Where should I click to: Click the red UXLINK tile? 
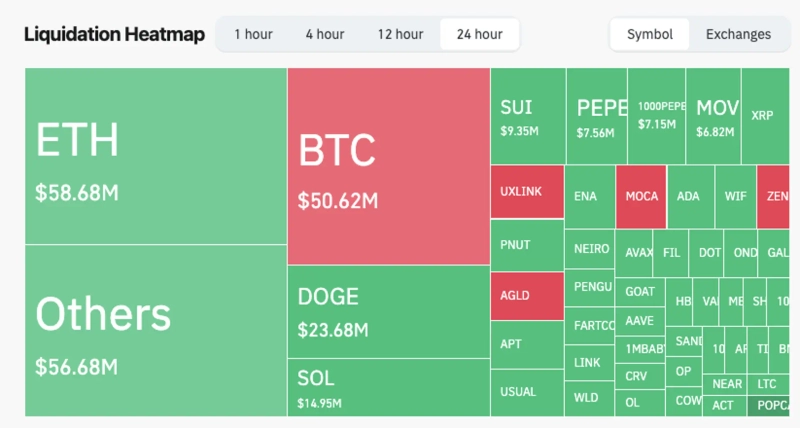[527, 192]
